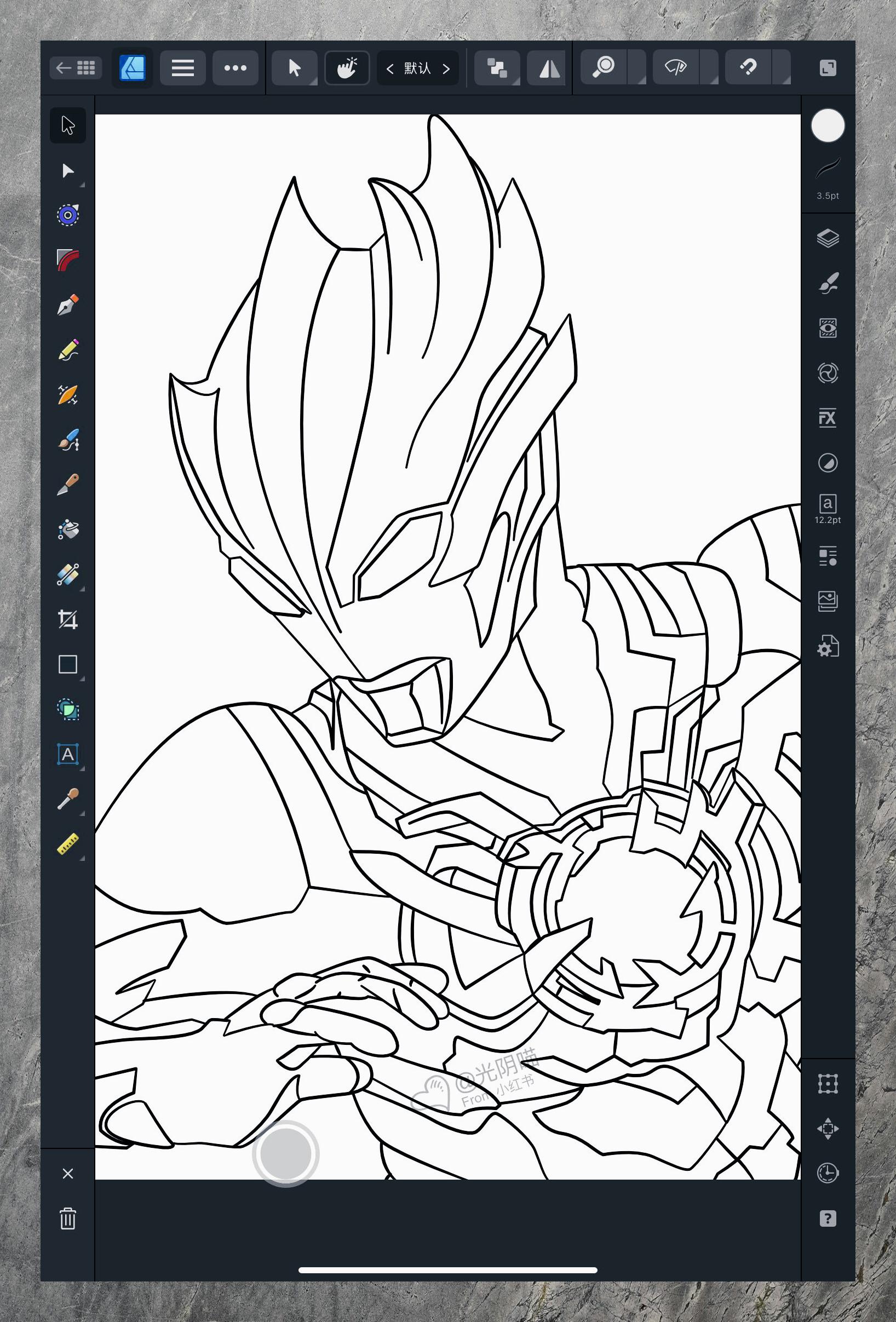Select the Rectangle shape tool
The height and width of the screenshot is (1322, 896).
tap(68, 664)
